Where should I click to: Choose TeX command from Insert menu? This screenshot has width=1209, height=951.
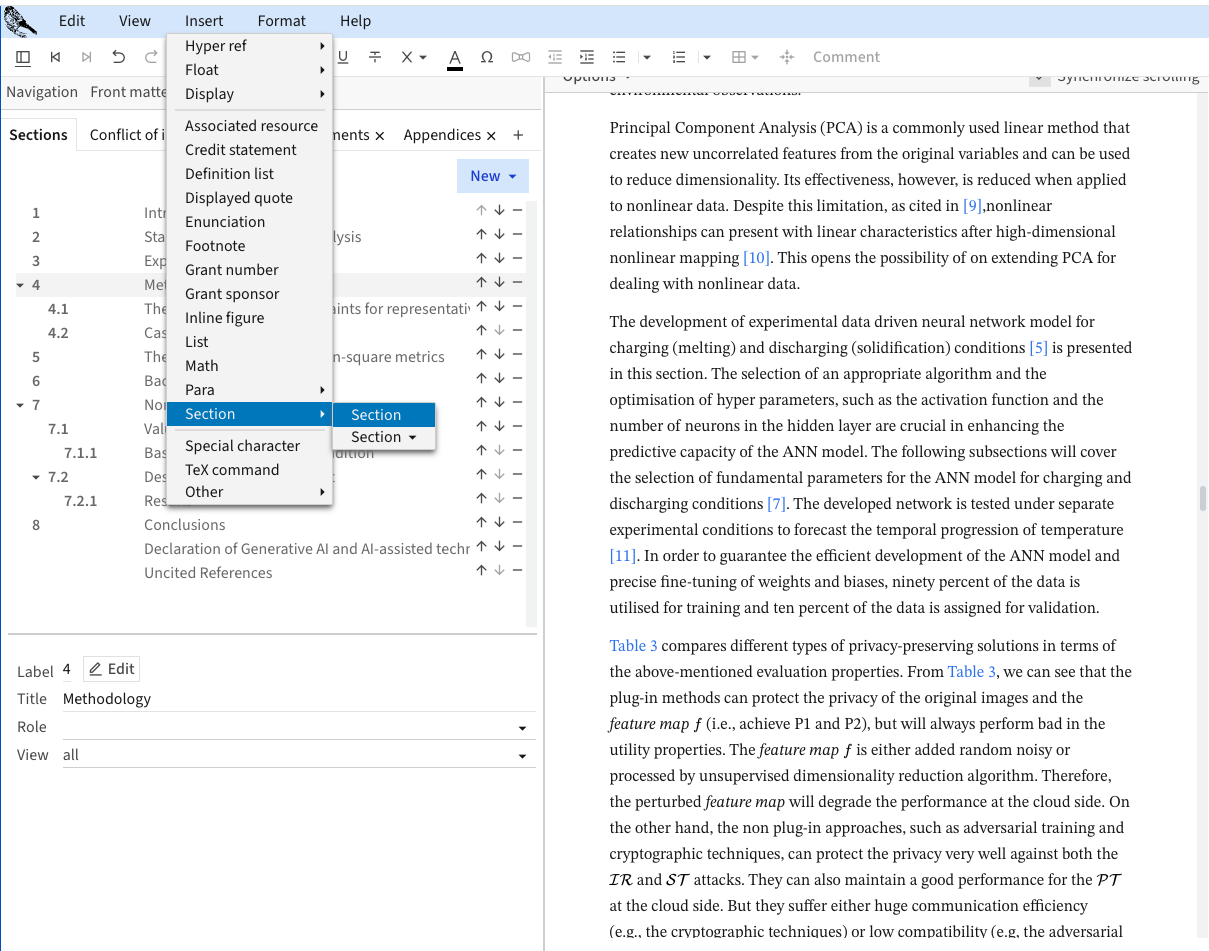point(232,469)
